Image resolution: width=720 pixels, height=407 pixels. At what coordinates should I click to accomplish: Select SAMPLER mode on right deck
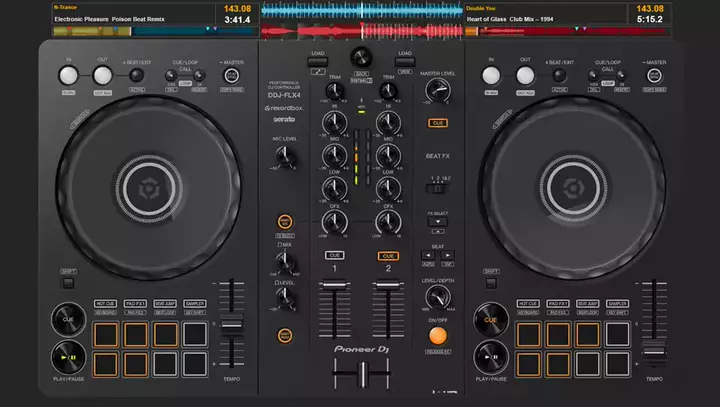pyautogui.click(x=617, y=304)
